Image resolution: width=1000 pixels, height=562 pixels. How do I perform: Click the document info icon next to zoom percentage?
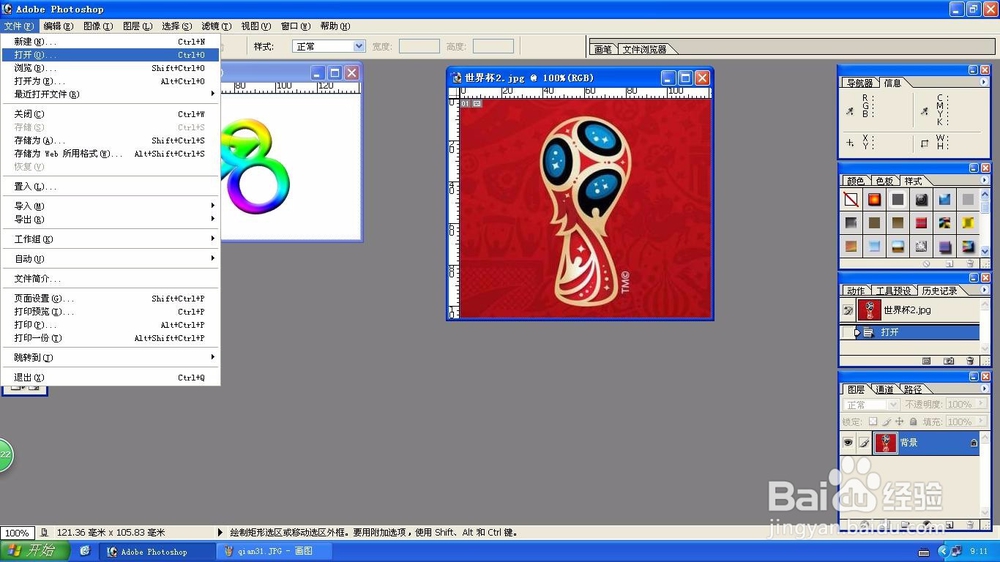click(44, 533)
